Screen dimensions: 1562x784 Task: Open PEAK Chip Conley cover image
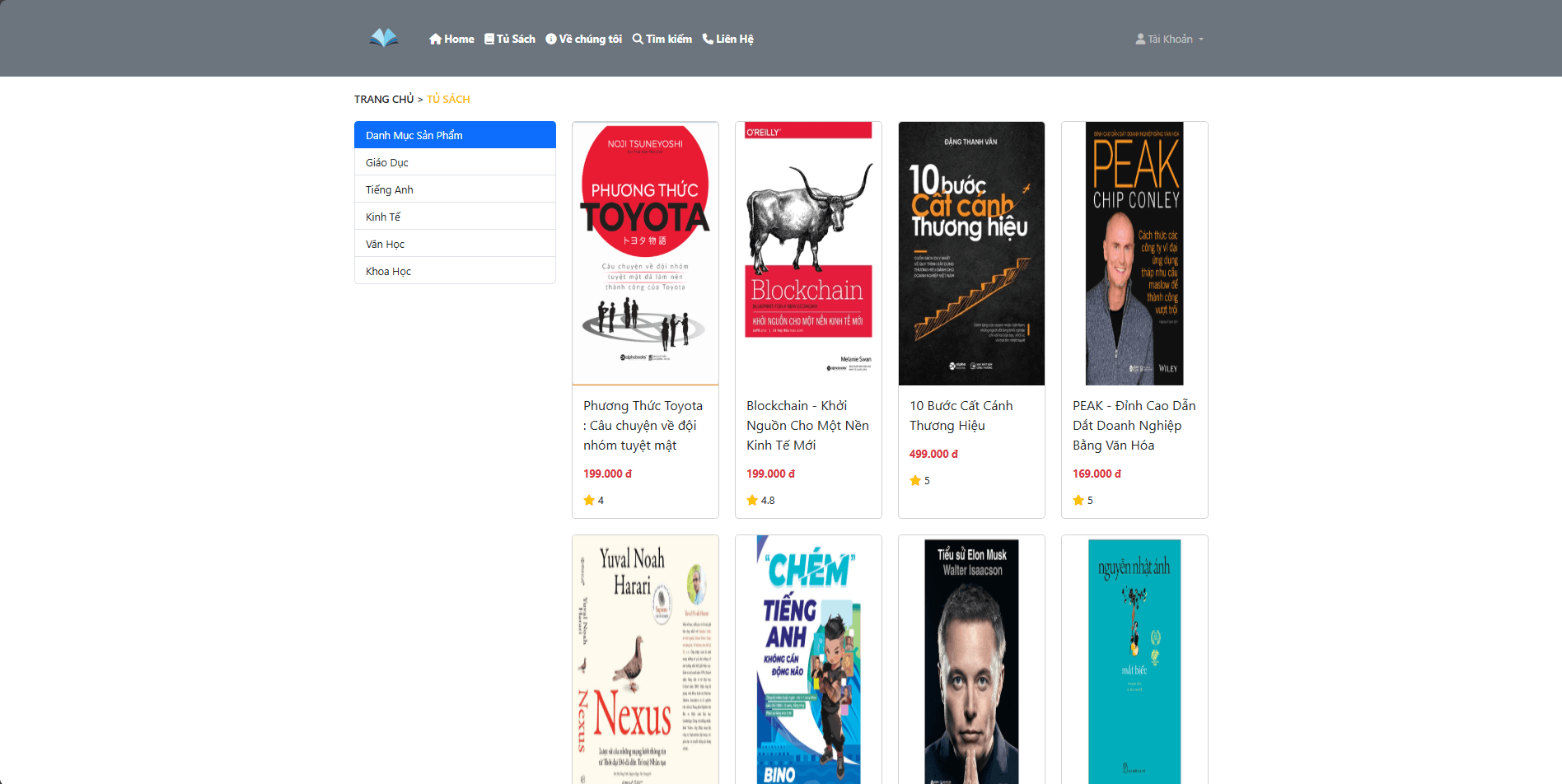(1134, 254)
